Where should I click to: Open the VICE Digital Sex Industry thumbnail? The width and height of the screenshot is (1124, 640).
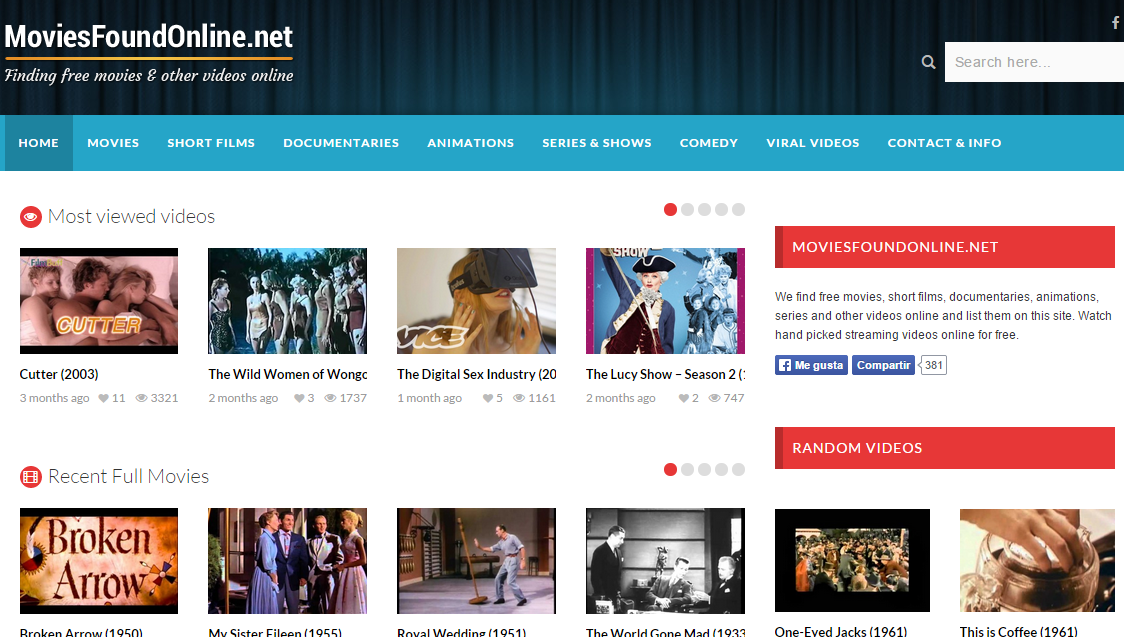[x=477, y=301]
